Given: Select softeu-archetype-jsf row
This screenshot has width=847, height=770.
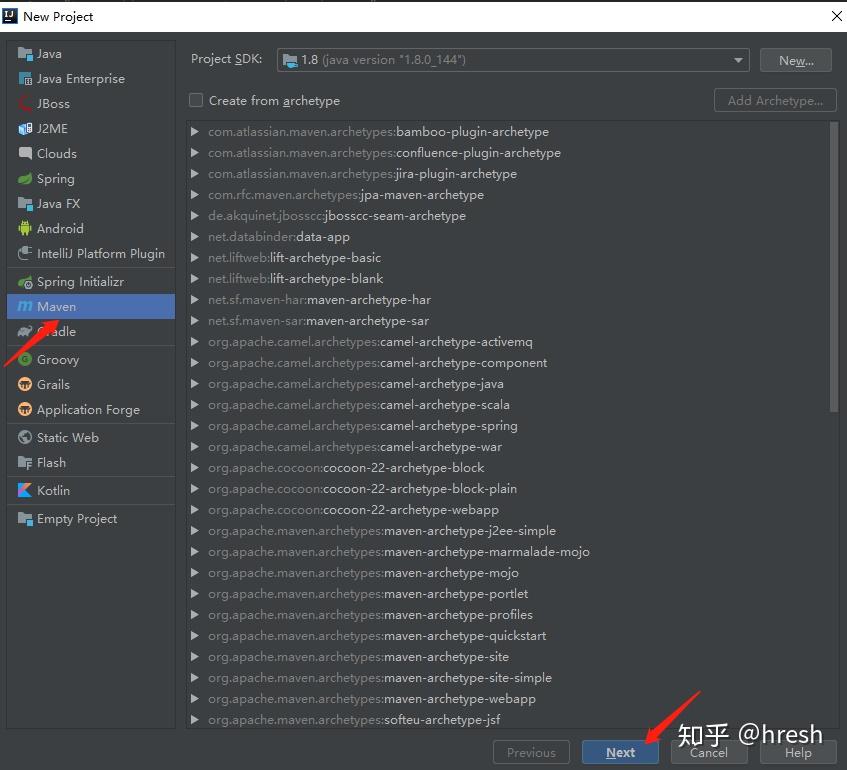Looking at the screenshot, I should coord(510,720).
